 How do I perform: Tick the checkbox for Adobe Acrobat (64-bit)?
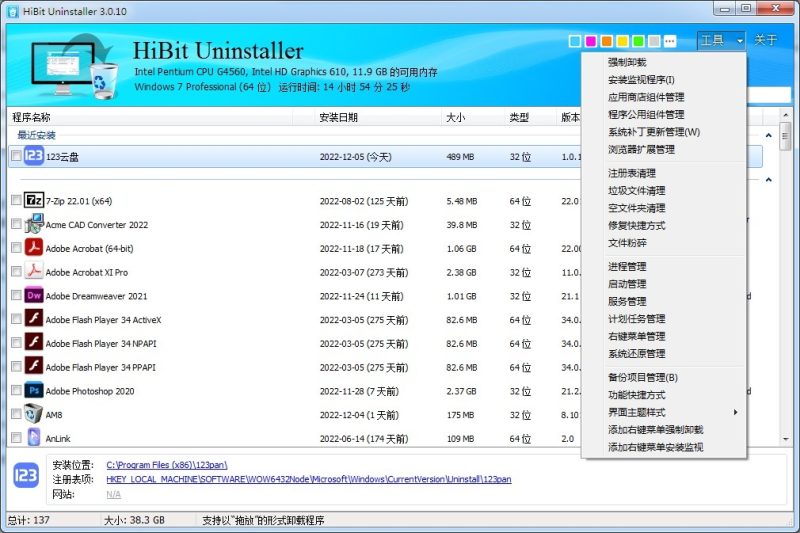[x=16, y=248]
